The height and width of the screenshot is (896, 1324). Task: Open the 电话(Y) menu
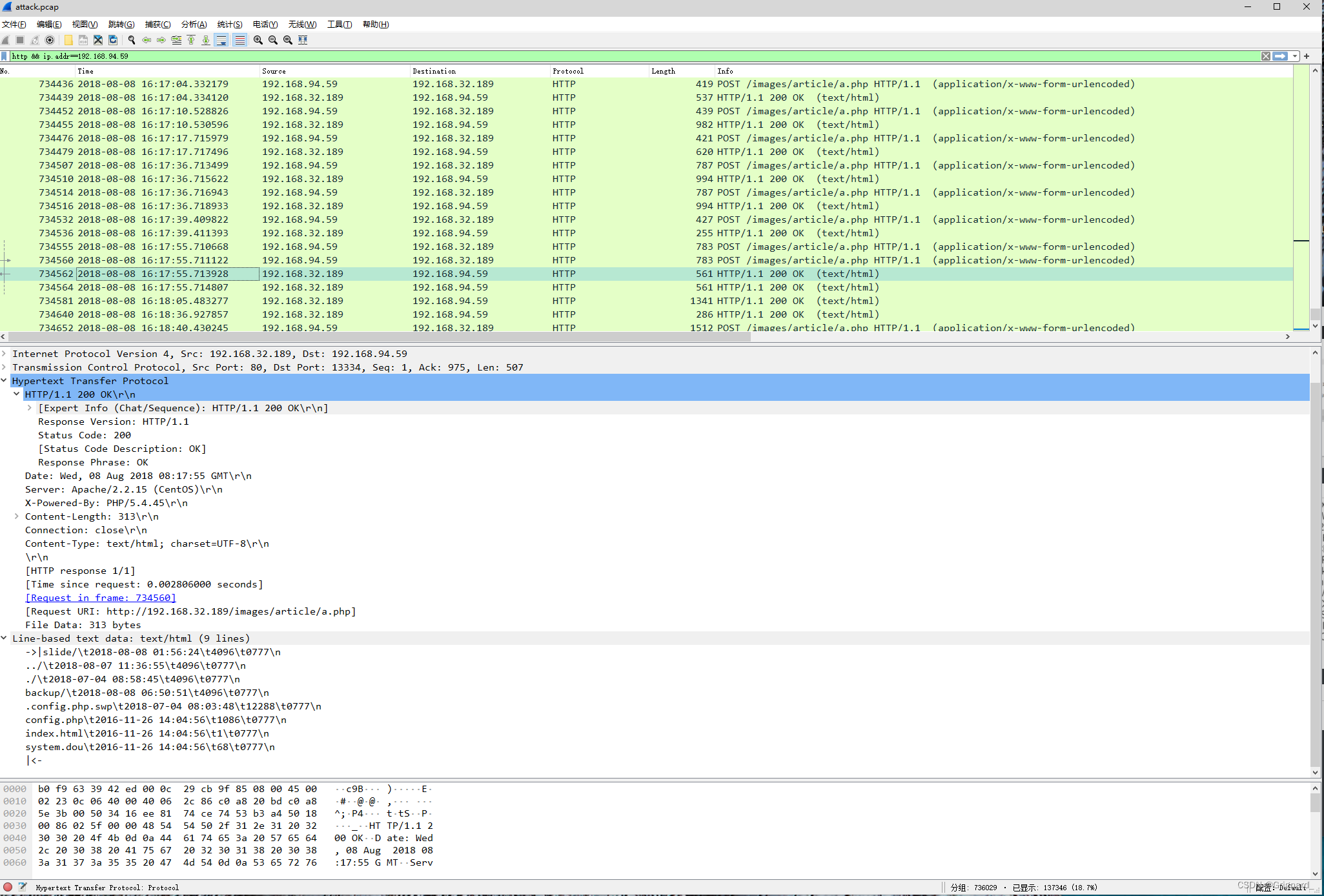tap(265, 25)
